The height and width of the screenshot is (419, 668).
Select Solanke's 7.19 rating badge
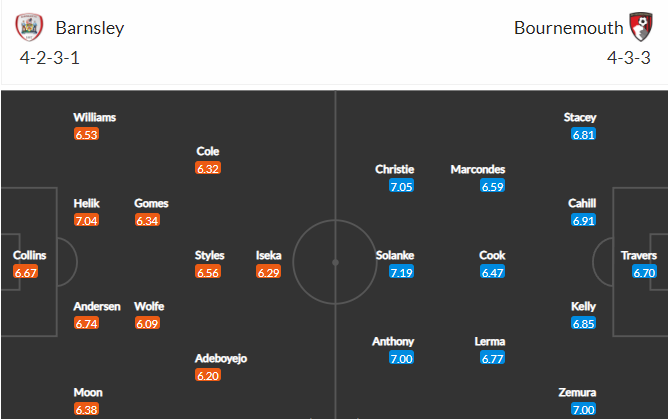(401, 272)
